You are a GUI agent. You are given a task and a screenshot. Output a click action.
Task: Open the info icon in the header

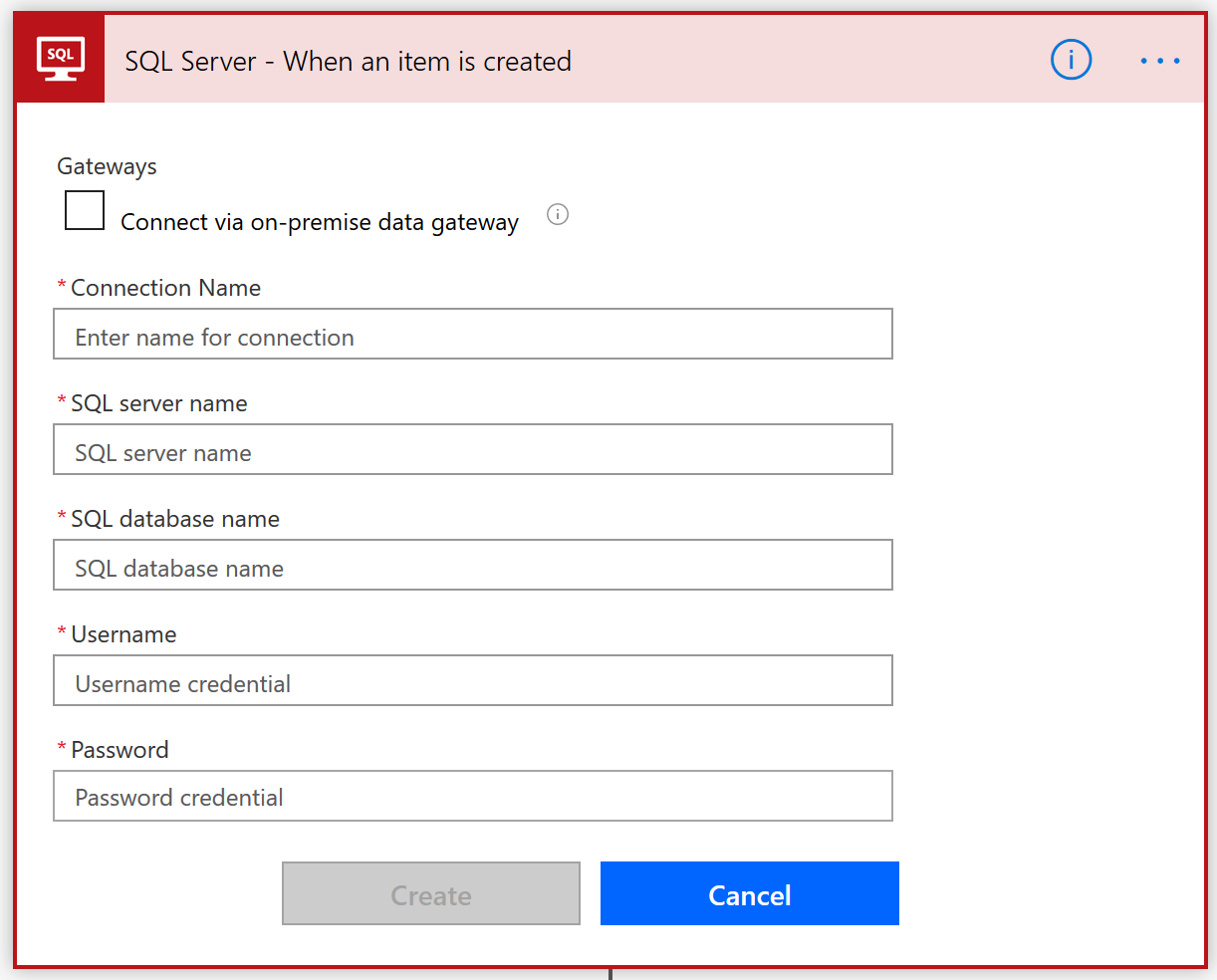coord(1072,61)
